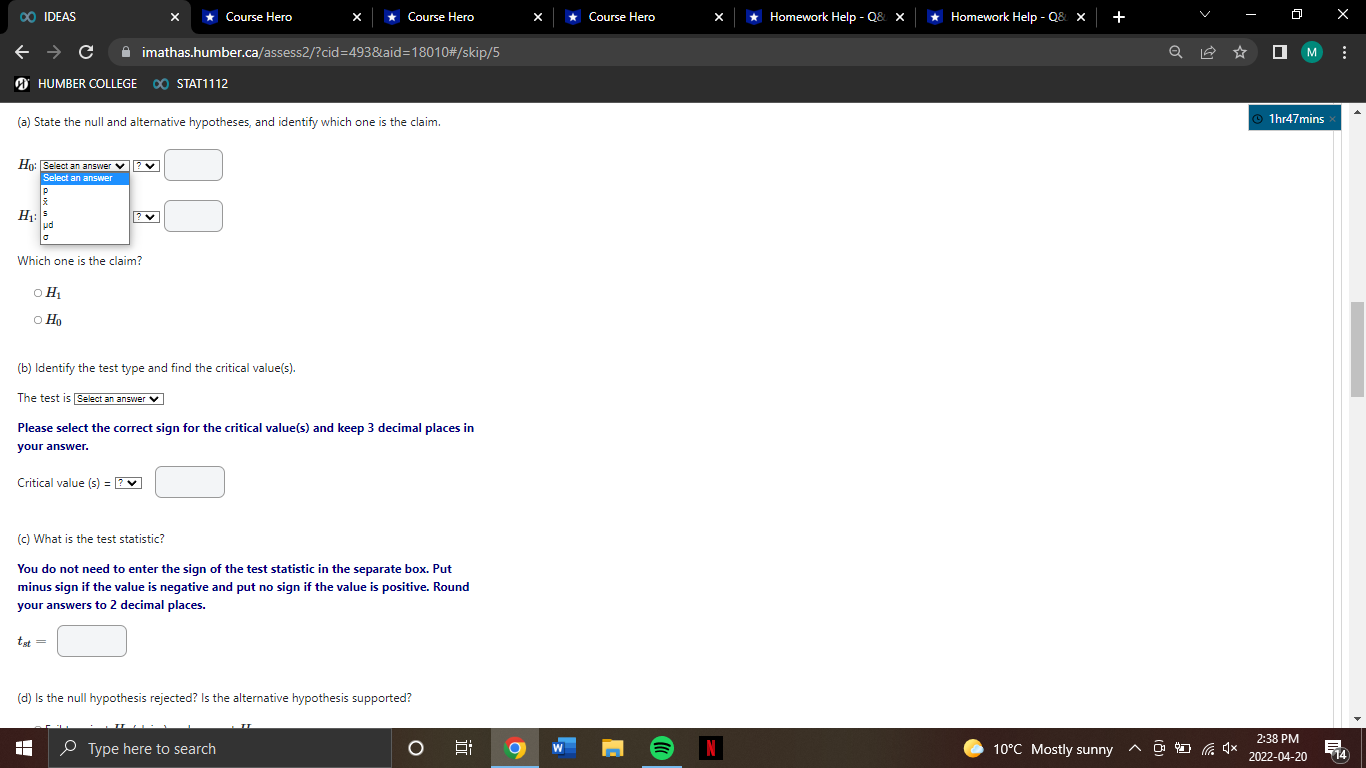
Task: Click the share page icon
Action: click(x=1207, y=52)
